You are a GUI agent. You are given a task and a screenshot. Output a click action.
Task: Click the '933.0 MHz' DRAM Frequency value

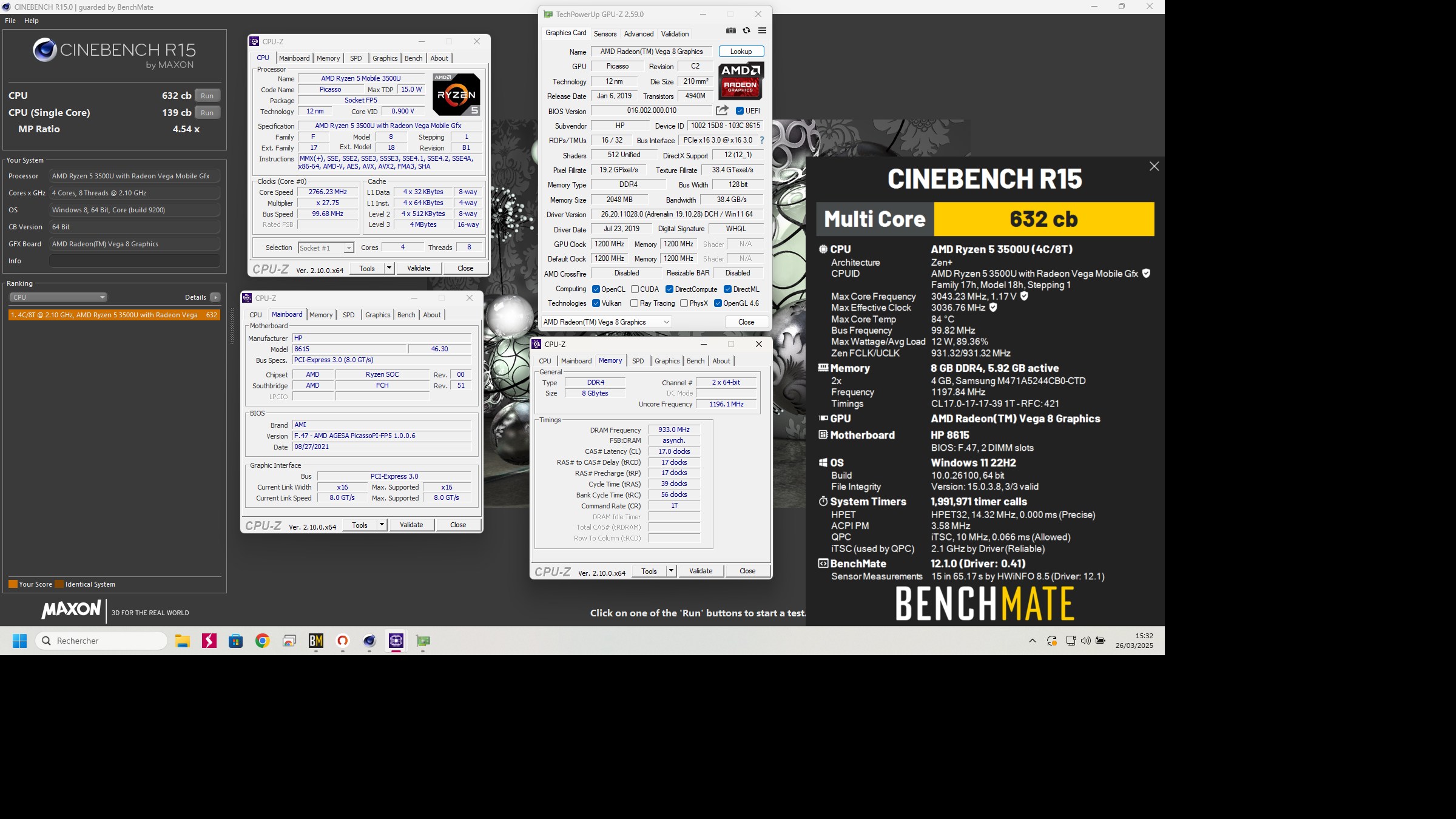pyautogui.click(x=674, y=430)
